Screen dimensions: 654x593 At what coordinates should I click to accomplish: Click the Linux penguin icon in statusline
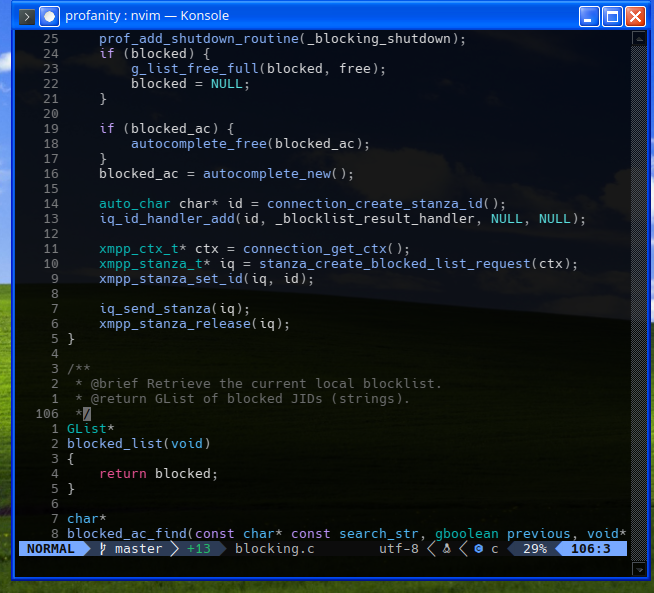(x=447, y=548)
